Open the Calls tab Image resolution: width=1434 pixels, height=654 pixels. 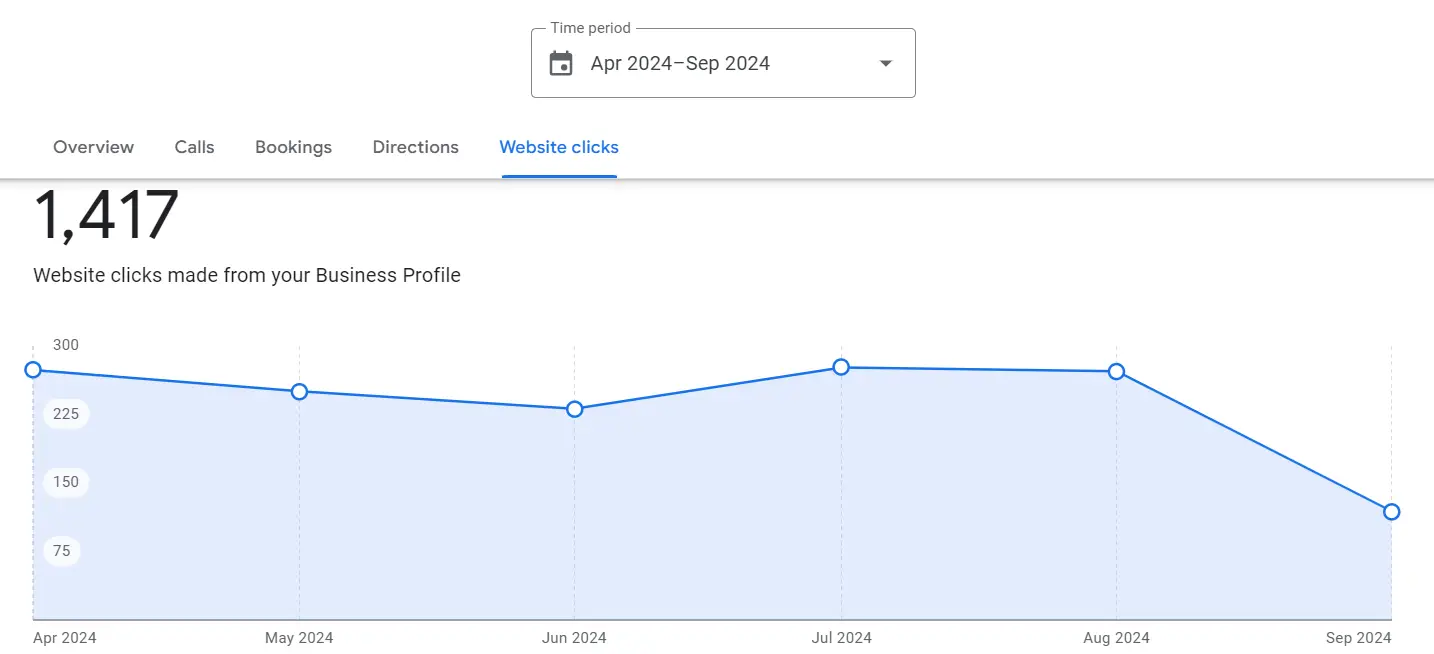(x=194, y=147)
